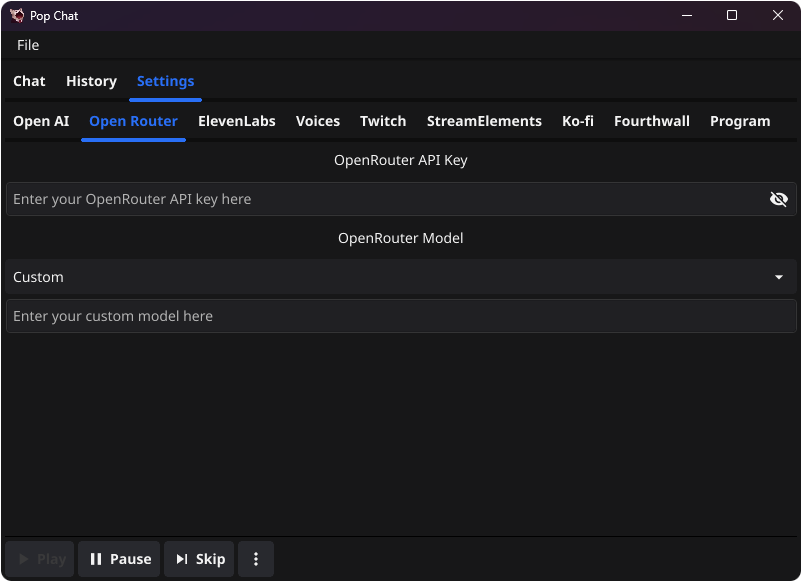Viewport: 802px width, 582px height.
Task: Select the ElevenLabs settings tab
Action: click(x=236, y=120)
